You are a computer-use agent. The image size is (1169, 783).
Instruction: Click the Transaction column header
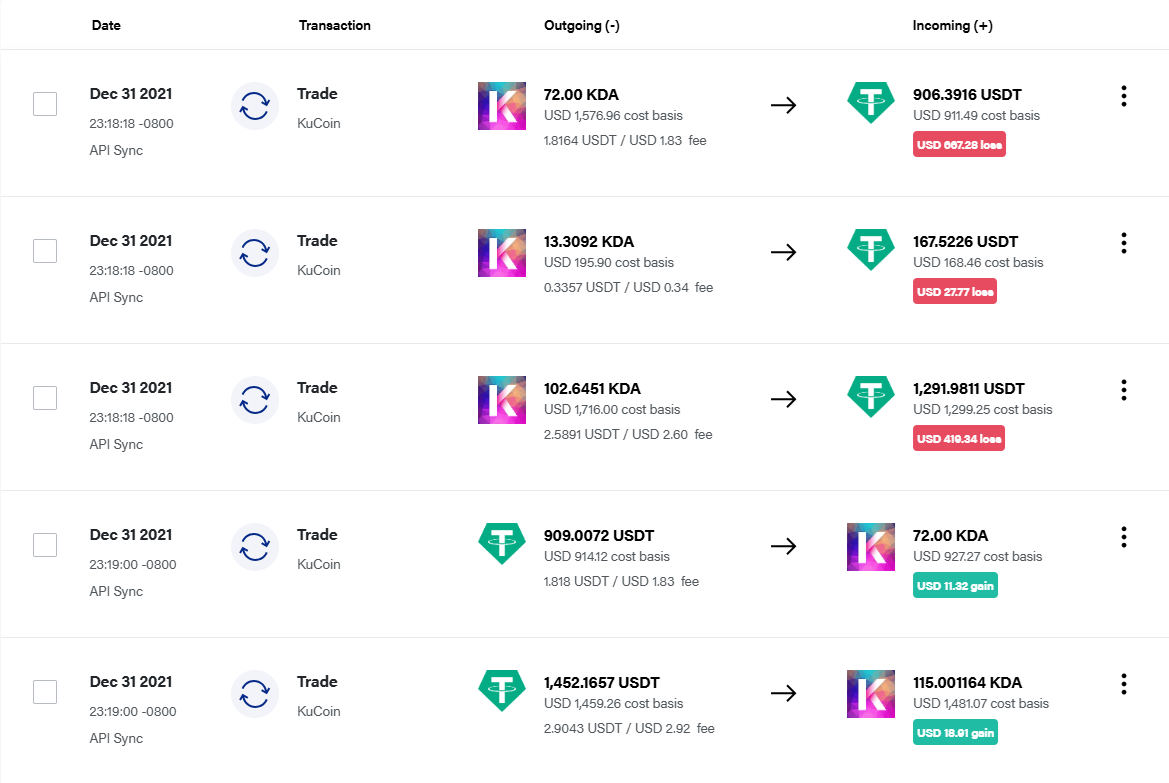(334, 26)
